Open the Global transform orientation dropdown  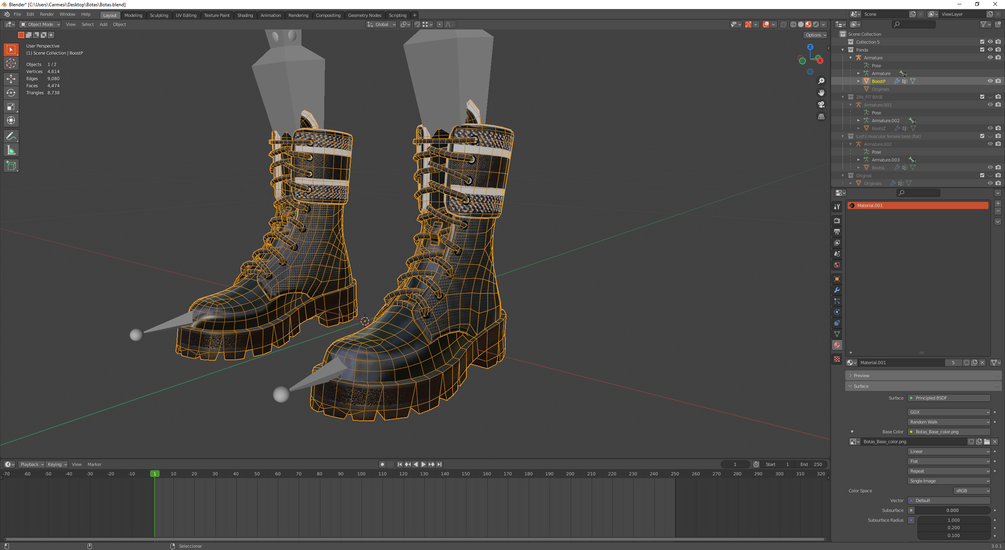(381, 24)
